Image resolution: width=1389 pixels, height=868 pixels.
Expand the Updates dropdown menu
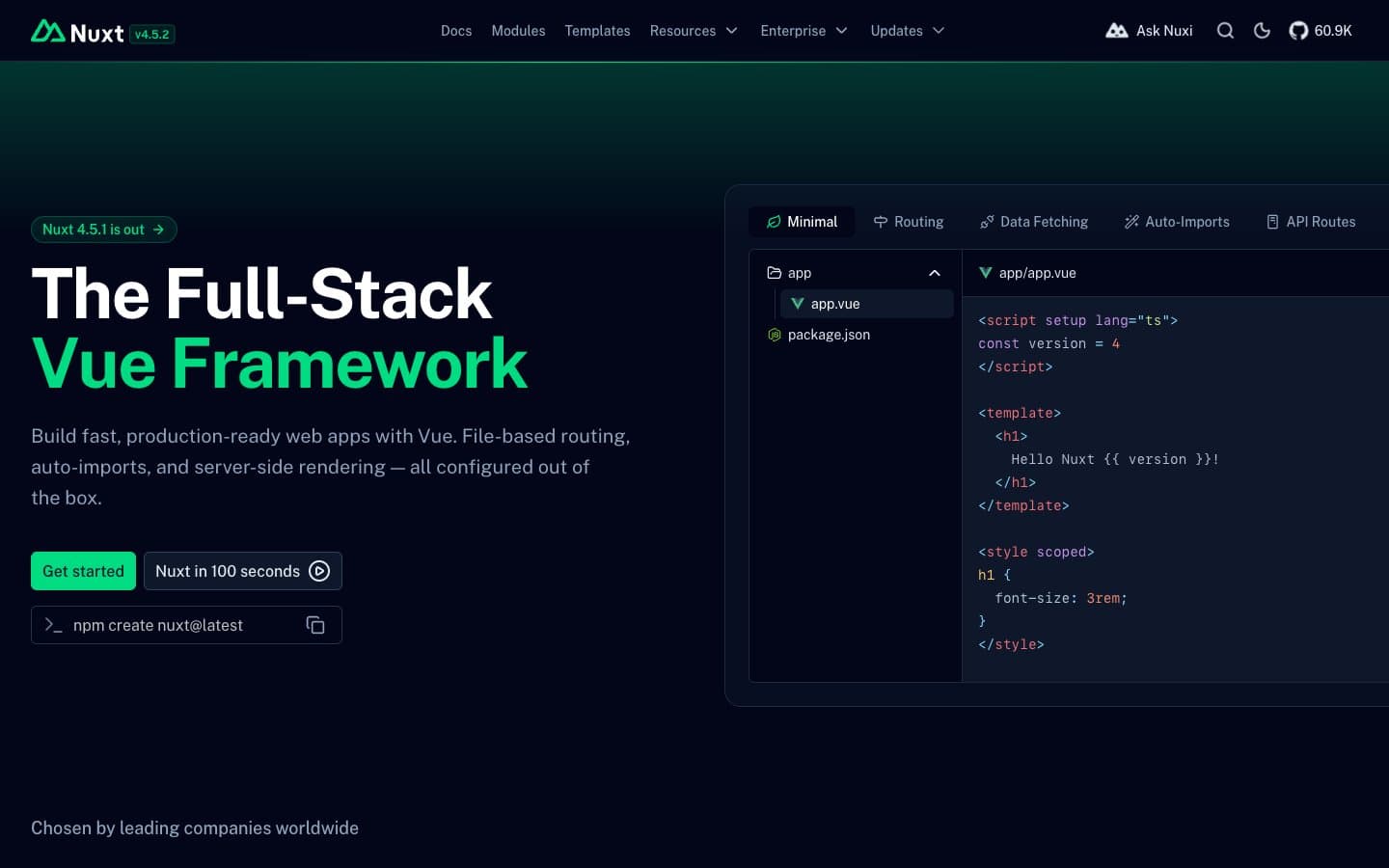(907, 31)
